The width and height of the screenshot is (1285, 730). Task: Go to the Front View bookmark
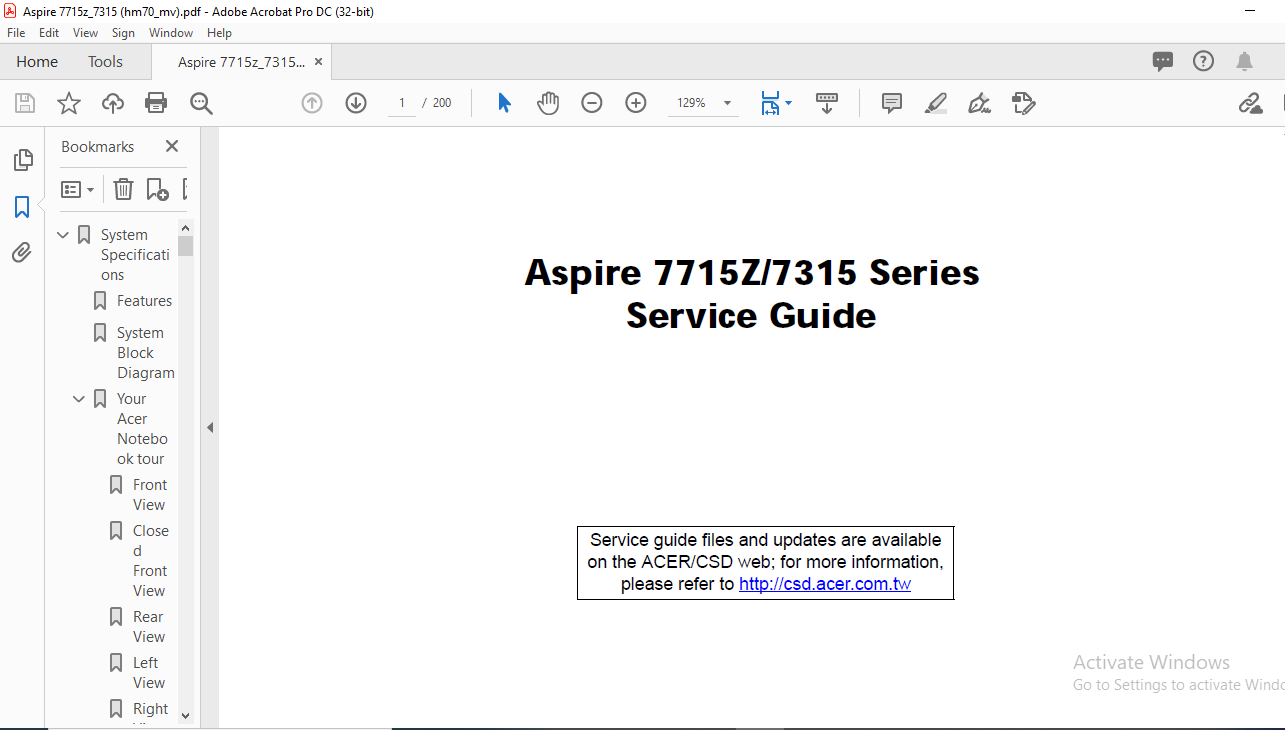(150, 495)
